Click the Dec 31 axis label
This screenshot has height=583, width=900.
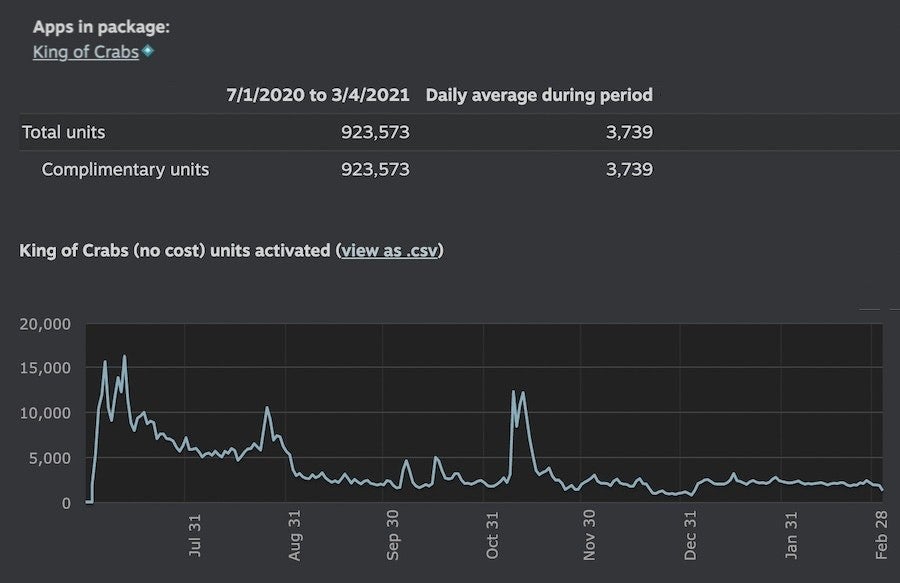[690, 535]
